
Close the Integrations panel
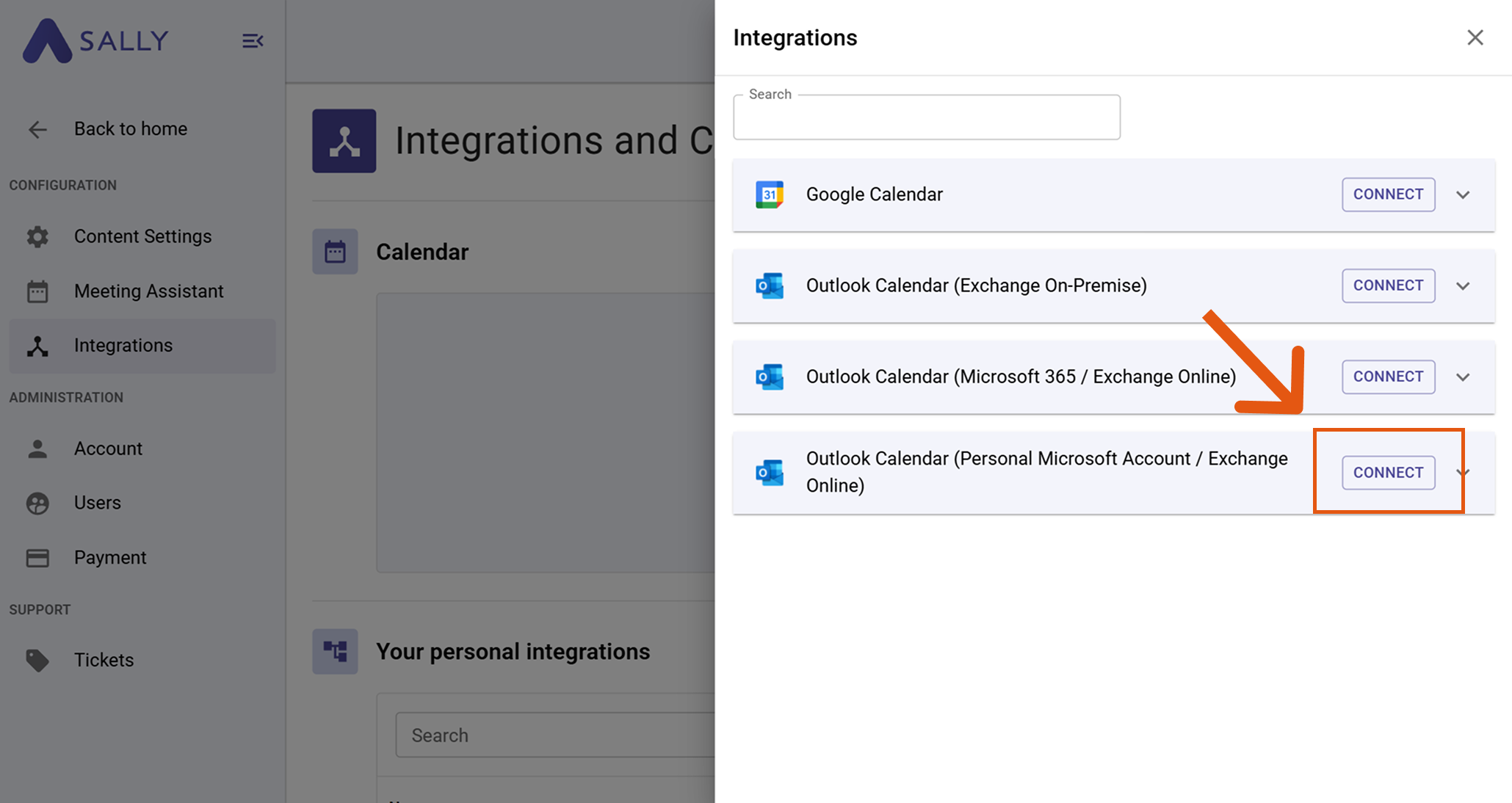point(1475,37)
